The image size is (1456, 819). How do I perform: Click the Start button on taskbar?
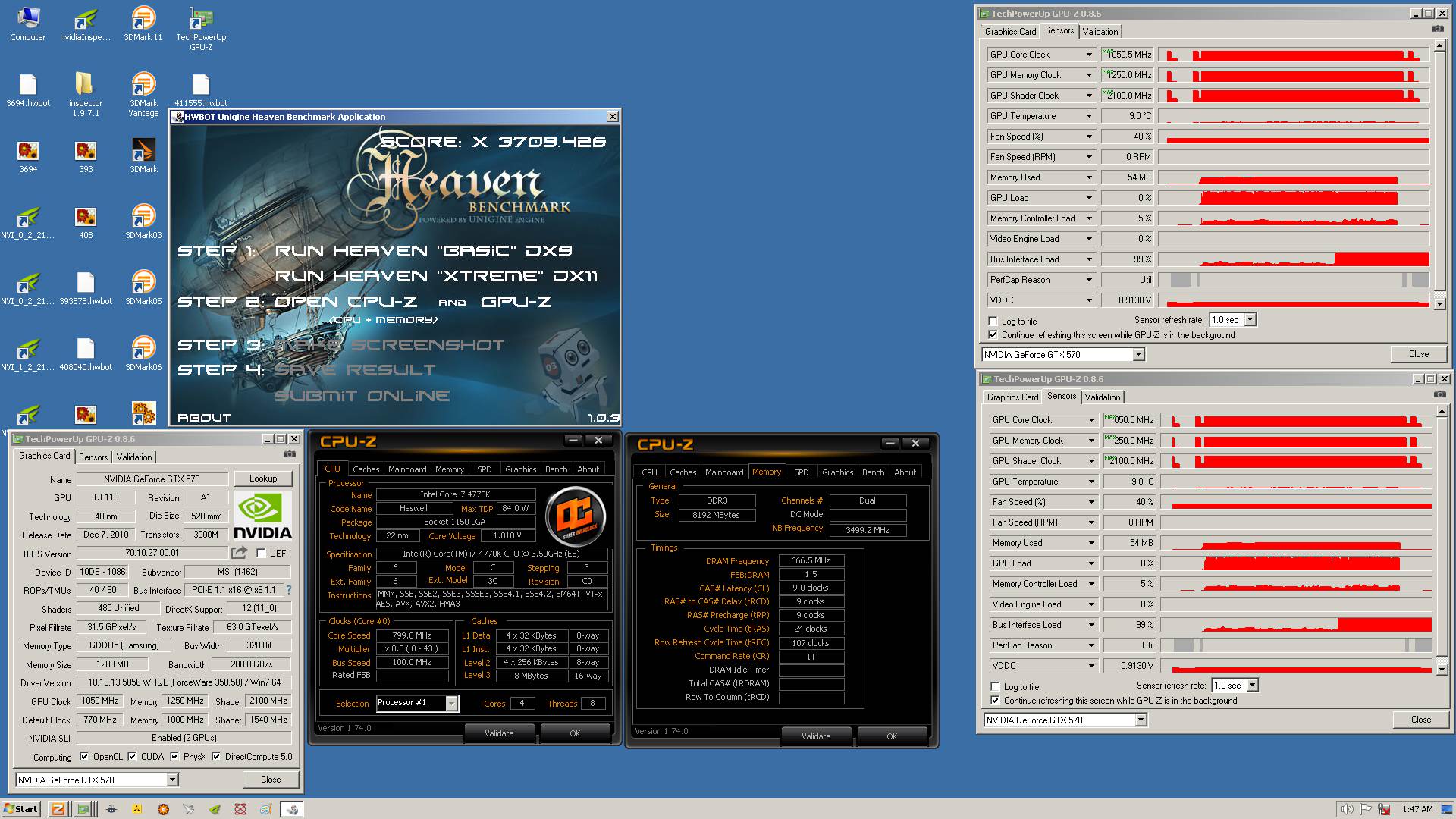tap(21, 809)
